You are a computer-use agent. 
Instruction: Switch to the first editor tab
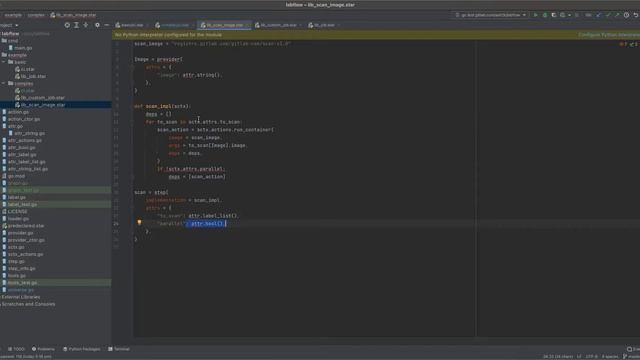pyautogui.click(x=131, y=25)
